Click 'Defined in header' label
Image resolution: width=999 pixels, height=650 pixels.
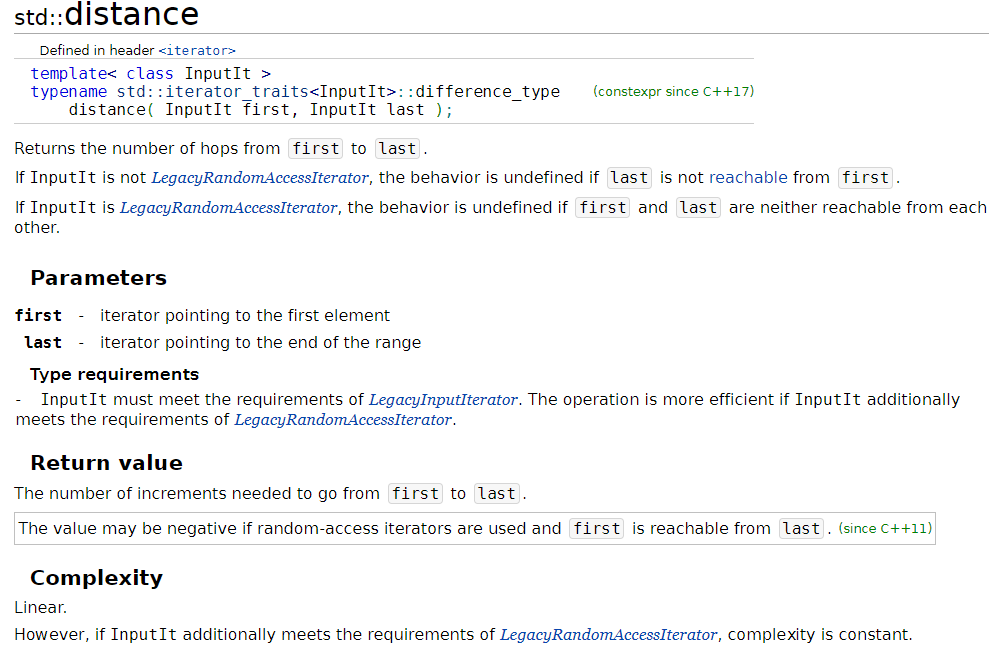97,50
